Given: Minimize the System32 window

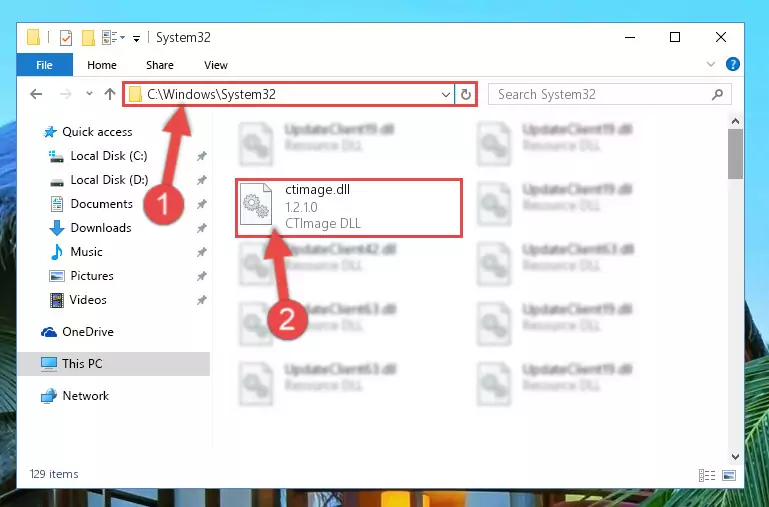Looking at the screenshot, I should (630, 37).
